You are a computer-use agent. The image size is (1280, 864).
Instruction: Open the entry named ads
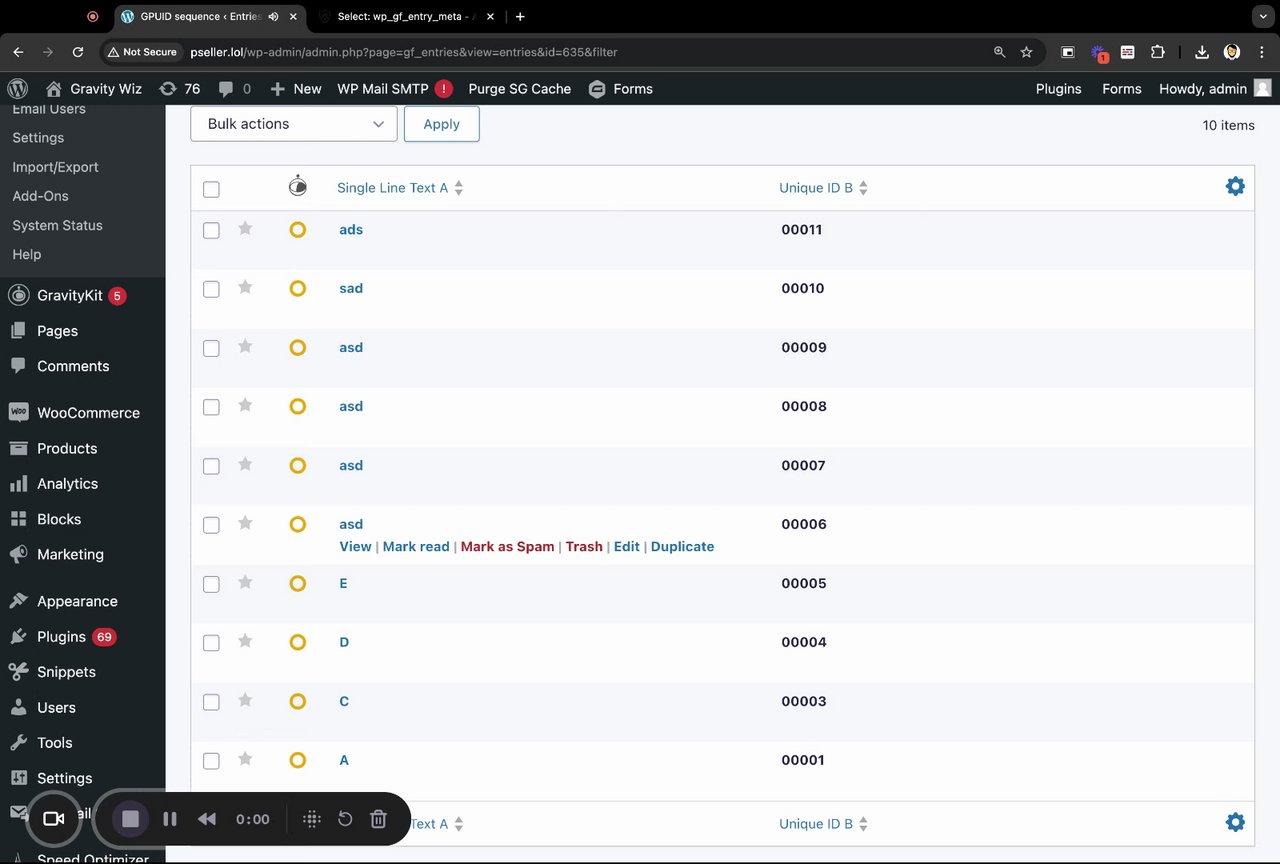point(351,230)
